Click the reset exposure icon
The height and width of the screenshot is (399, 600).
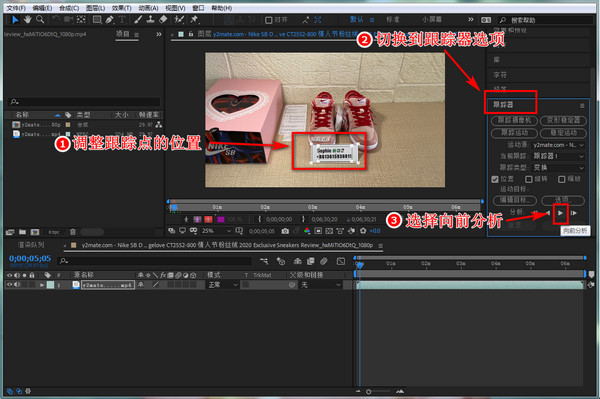point(363,231)
